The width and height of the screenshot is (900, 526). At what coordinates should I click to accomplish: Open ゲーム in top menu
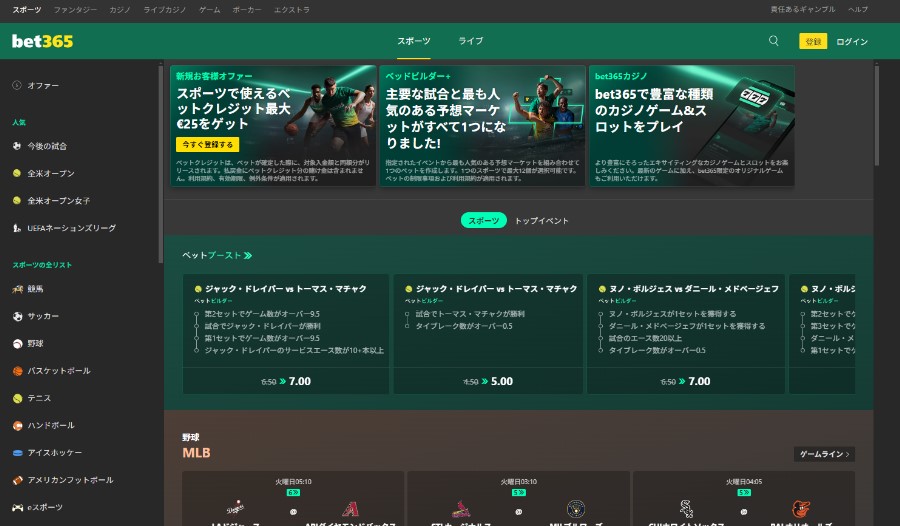pos(210,10)
